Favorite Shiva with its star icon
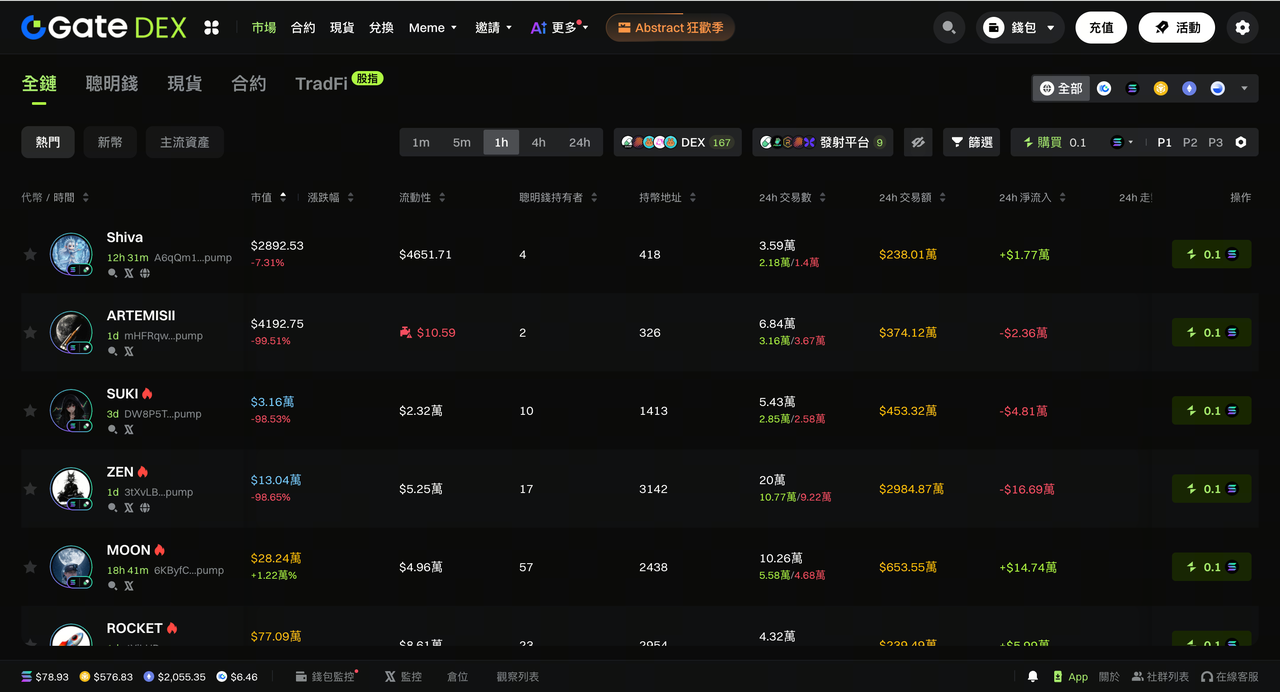Screen dimensions: 1280x692 [x=30, y=254]
